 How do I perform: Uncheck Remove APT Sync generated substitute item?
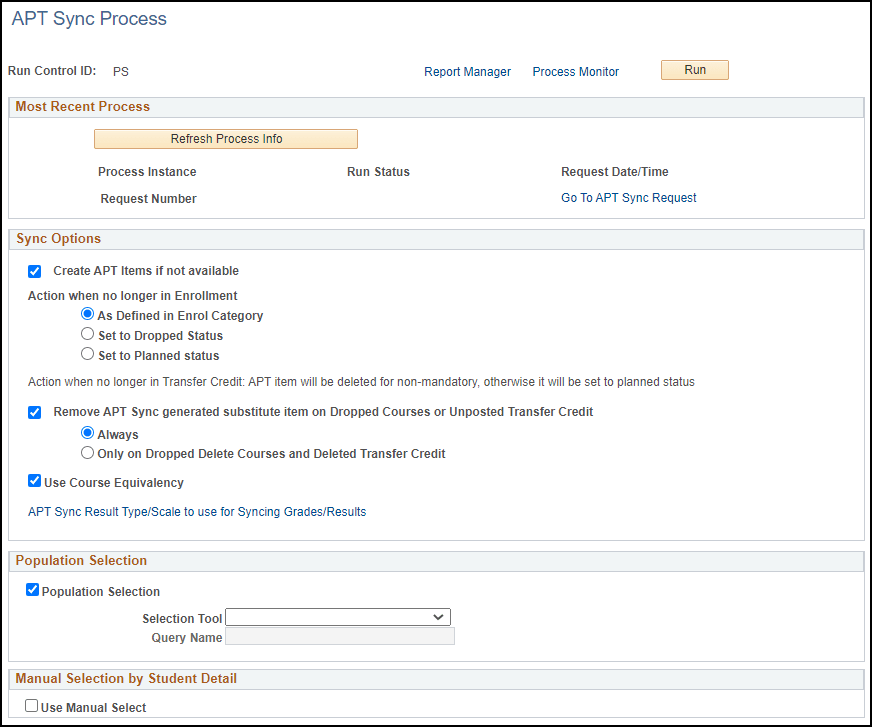coord(34,412)
